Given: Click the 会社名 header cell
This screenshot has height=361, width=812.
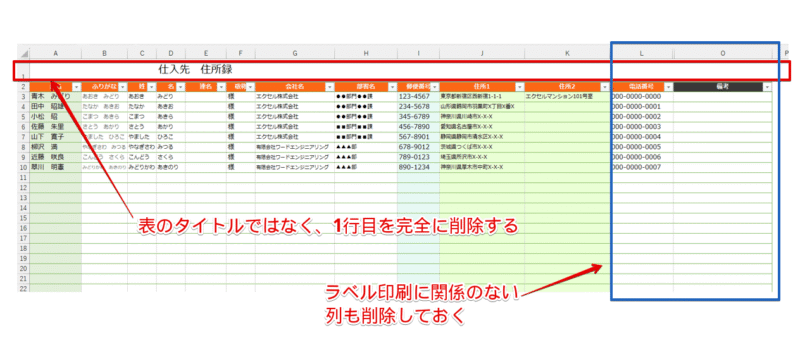Looking at the screenshot, I should (x=295, y=87).
